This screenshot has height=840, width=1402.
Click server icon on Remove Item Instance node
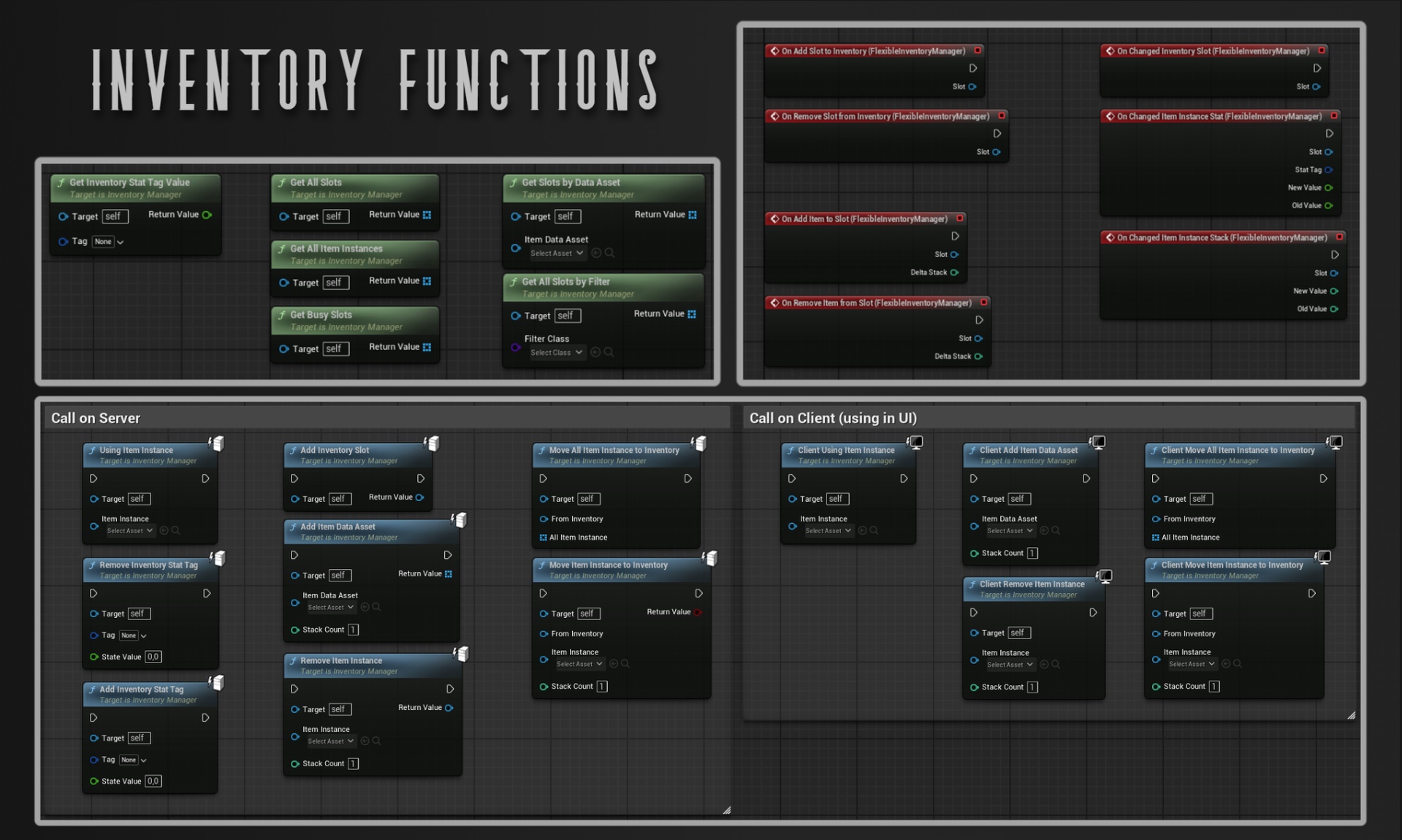click(x=461, y=654)
